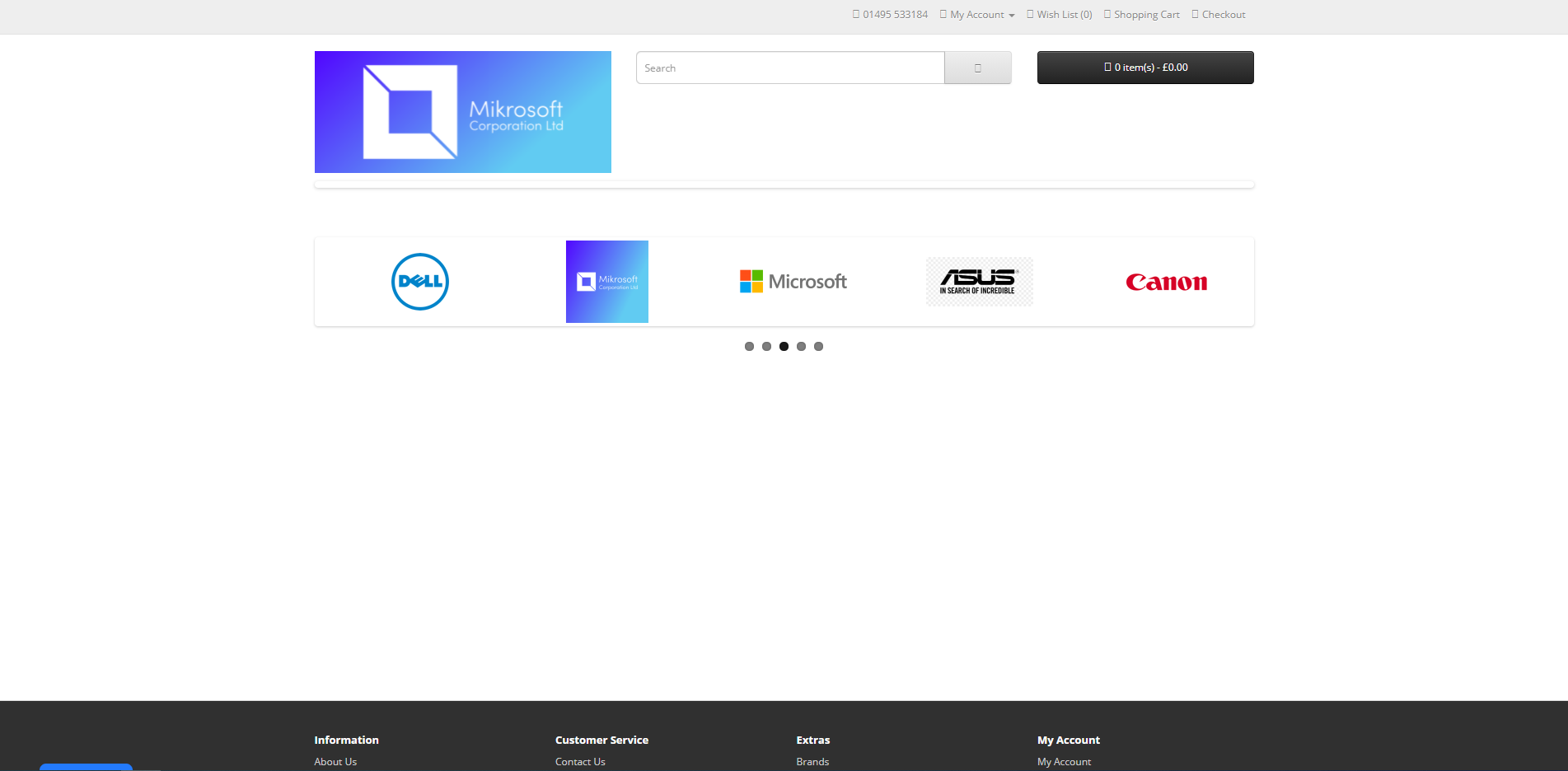Click the small Mikrosoft logo in carousel

[607, 282]
